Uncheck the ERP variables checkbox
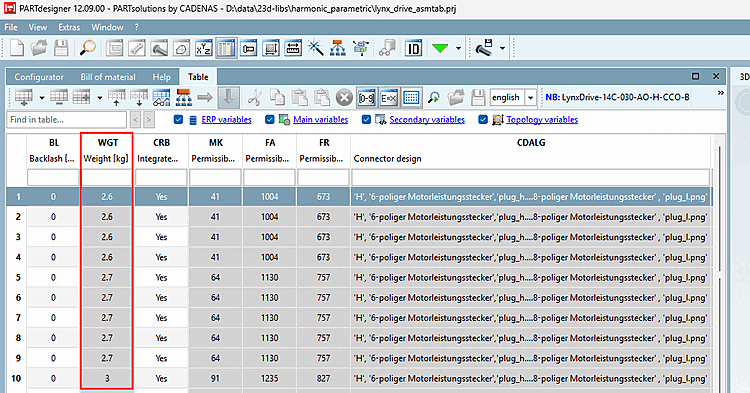The height and width of the screenshot is (393, 750). tap(178, 120)
